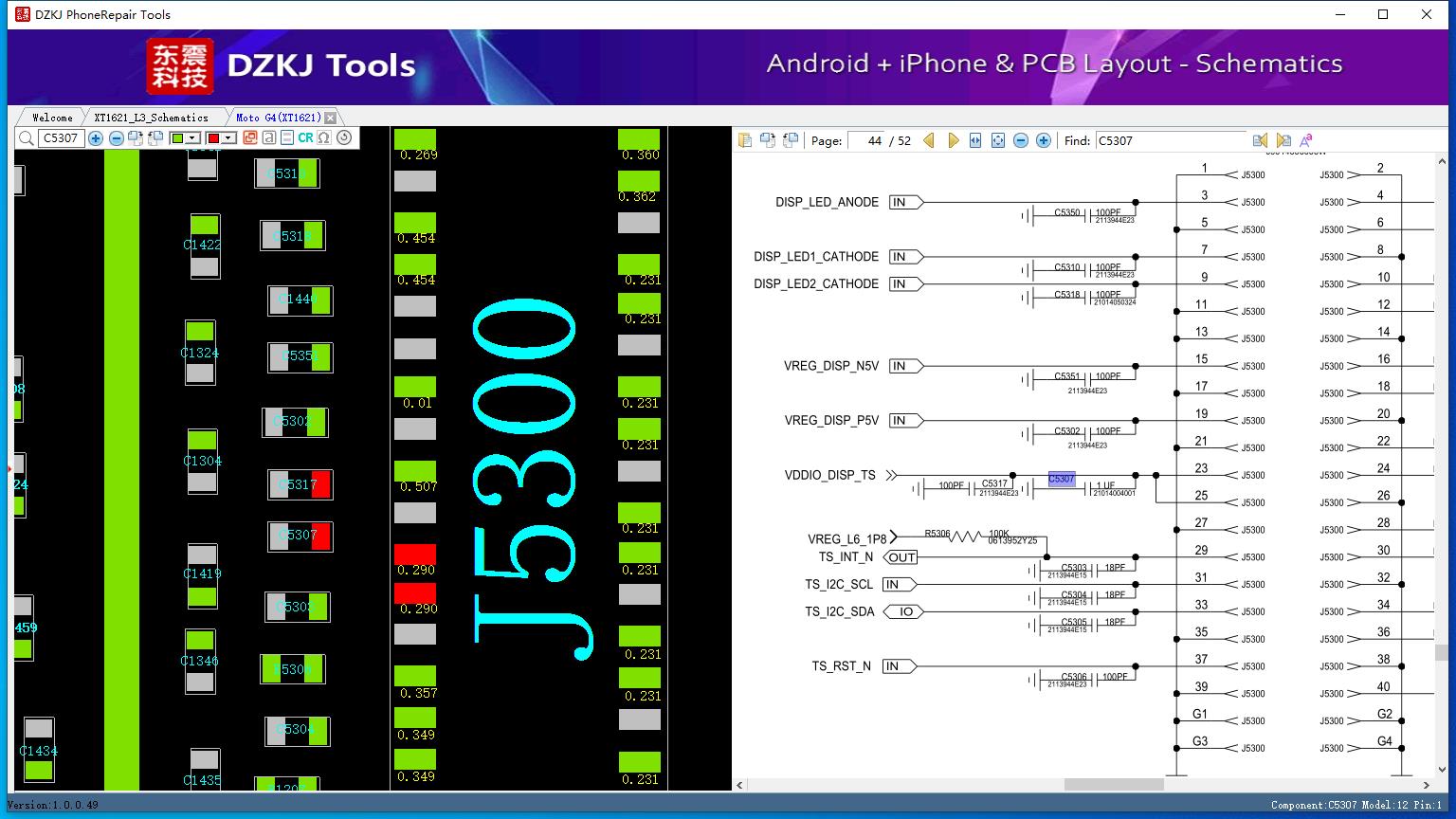
Task: Click the copy pages icon in schematic toolbar
Action: pyautogui.click(x=746, y=140)
